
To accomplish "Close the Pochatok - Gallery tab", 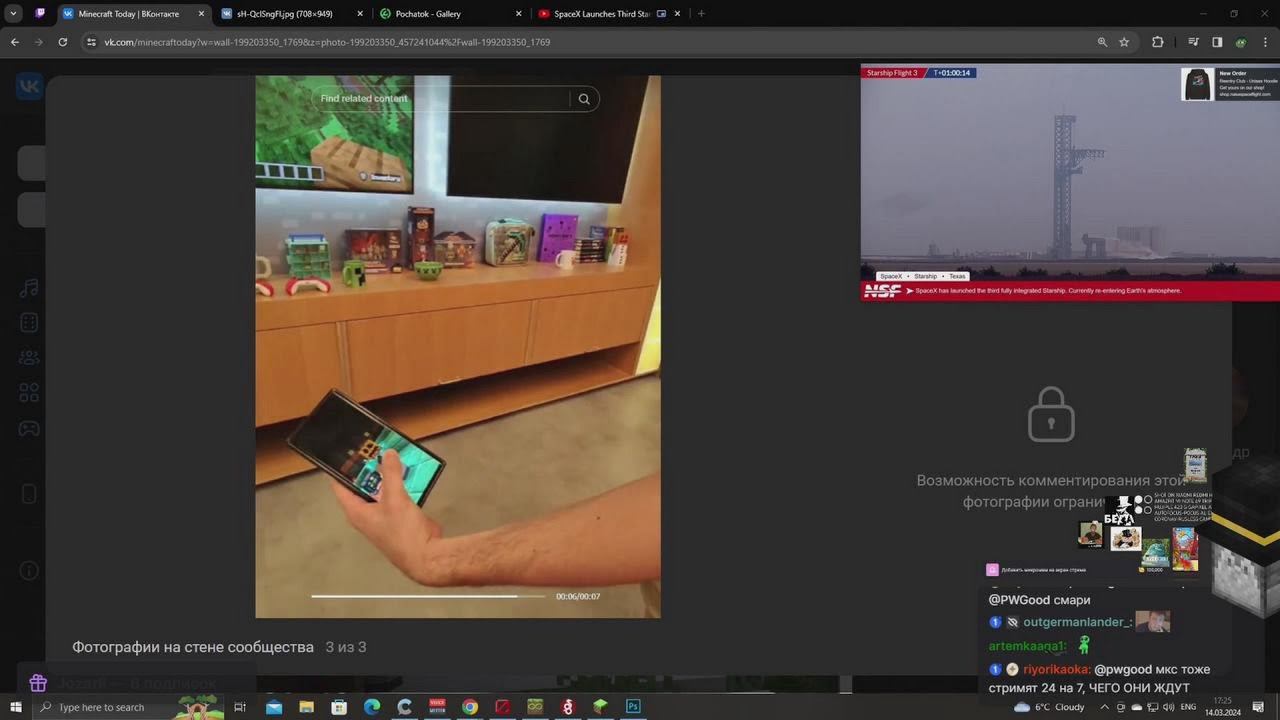I will (518, 14).
